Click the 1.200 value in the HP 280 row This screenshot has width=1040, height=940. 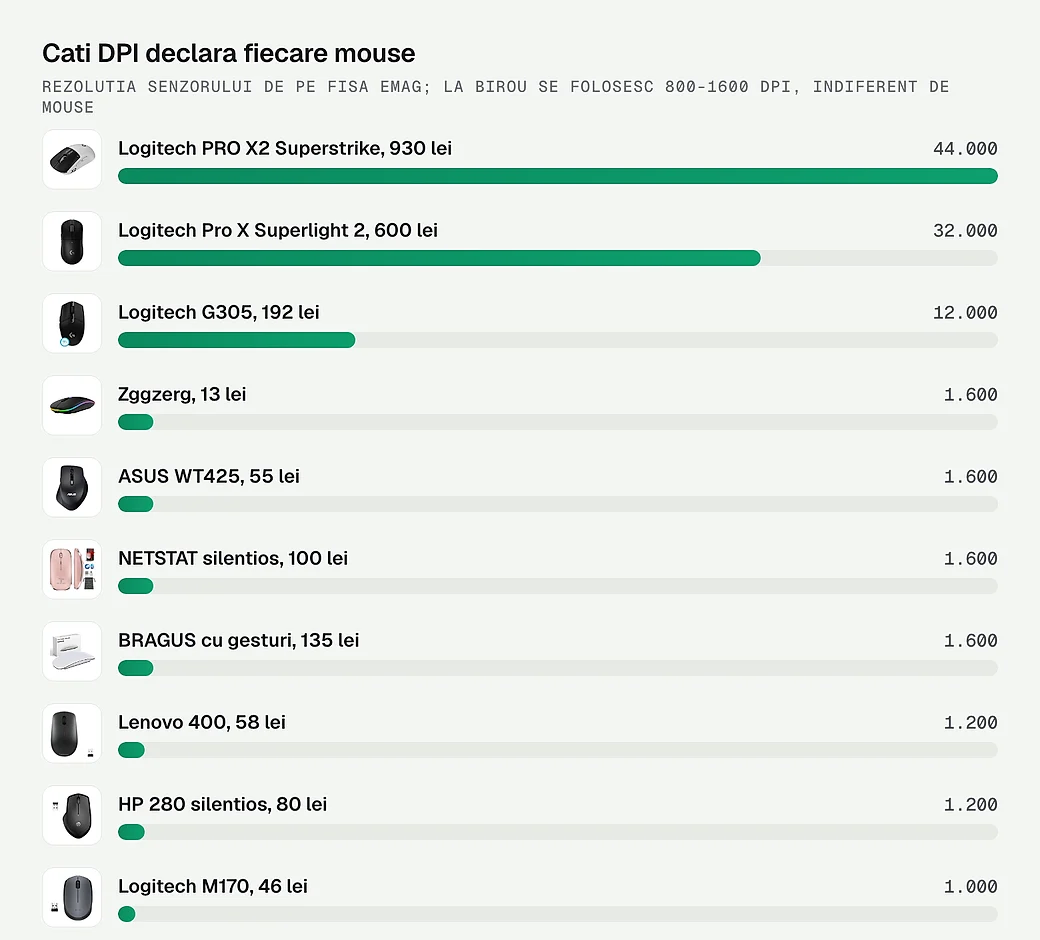970,805
